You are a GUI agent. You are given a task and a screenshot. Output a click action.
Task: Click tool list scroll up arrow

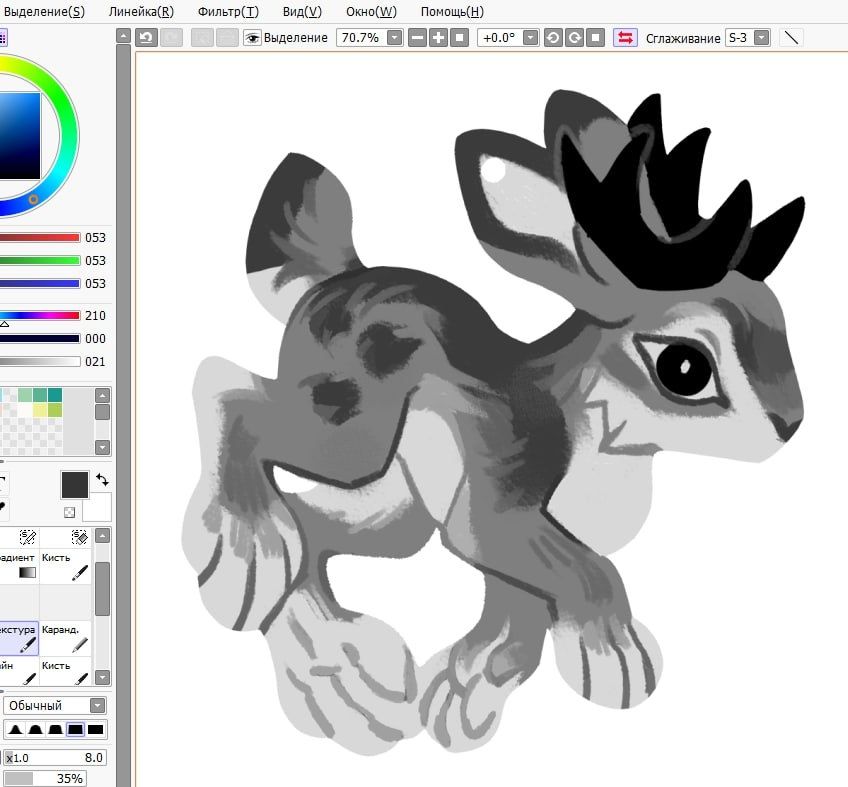[x=102, y=535]
